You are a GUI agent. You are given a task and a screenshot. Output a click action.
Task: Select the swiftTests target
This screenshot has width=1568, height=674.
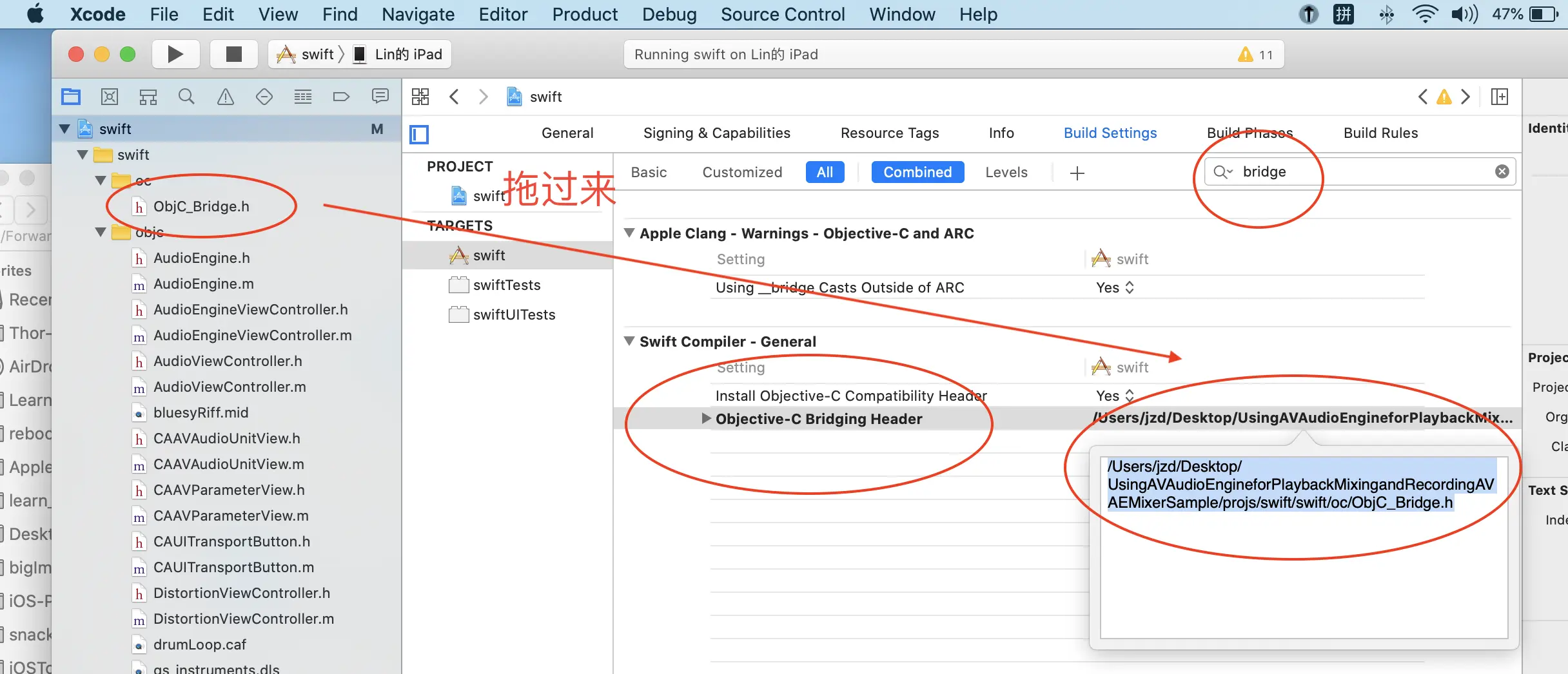coord(507,285)
